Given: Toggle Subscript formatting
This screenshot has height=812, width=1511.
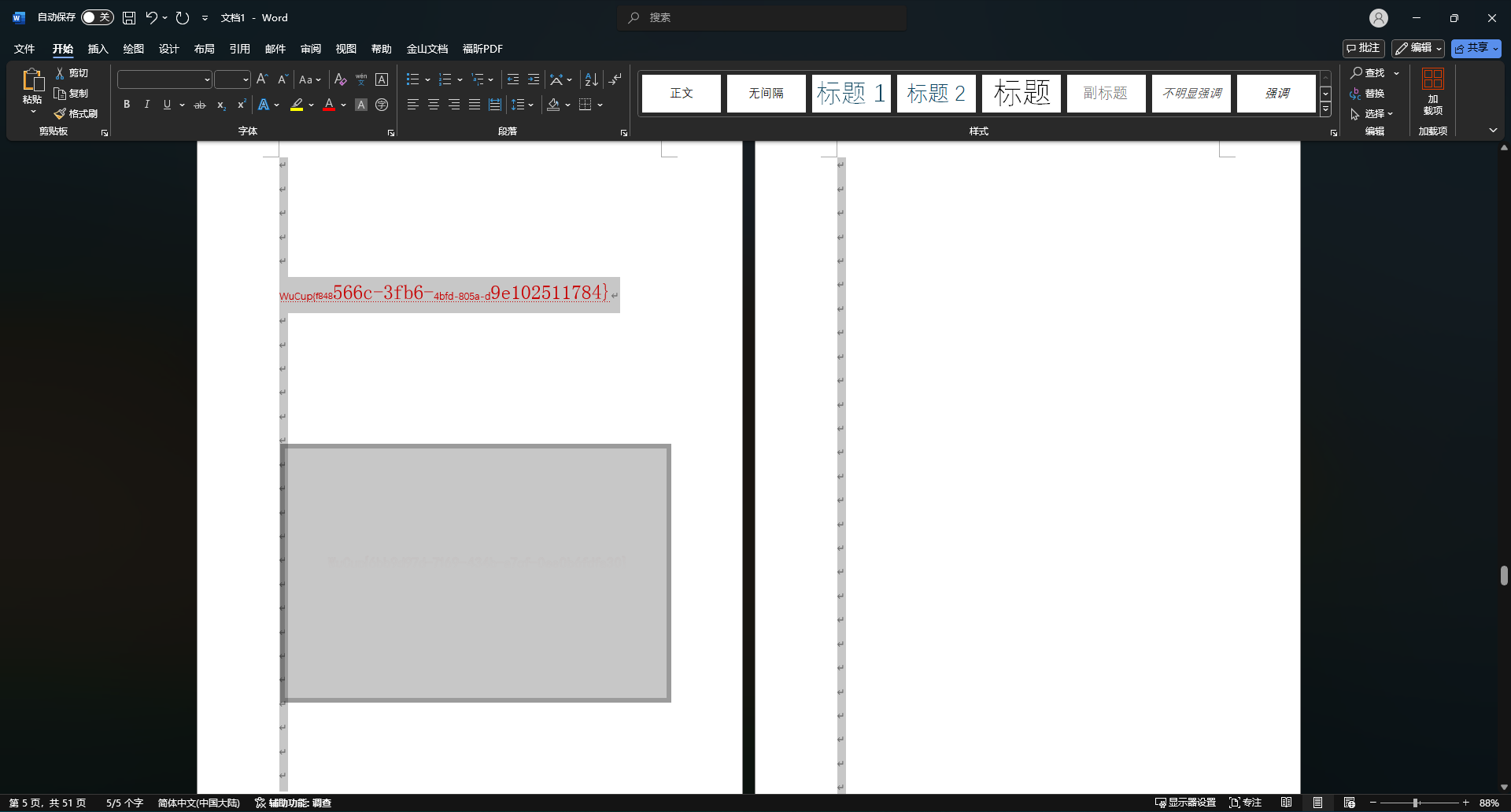Looking at the screenshot, I should [x=221, y=105].
